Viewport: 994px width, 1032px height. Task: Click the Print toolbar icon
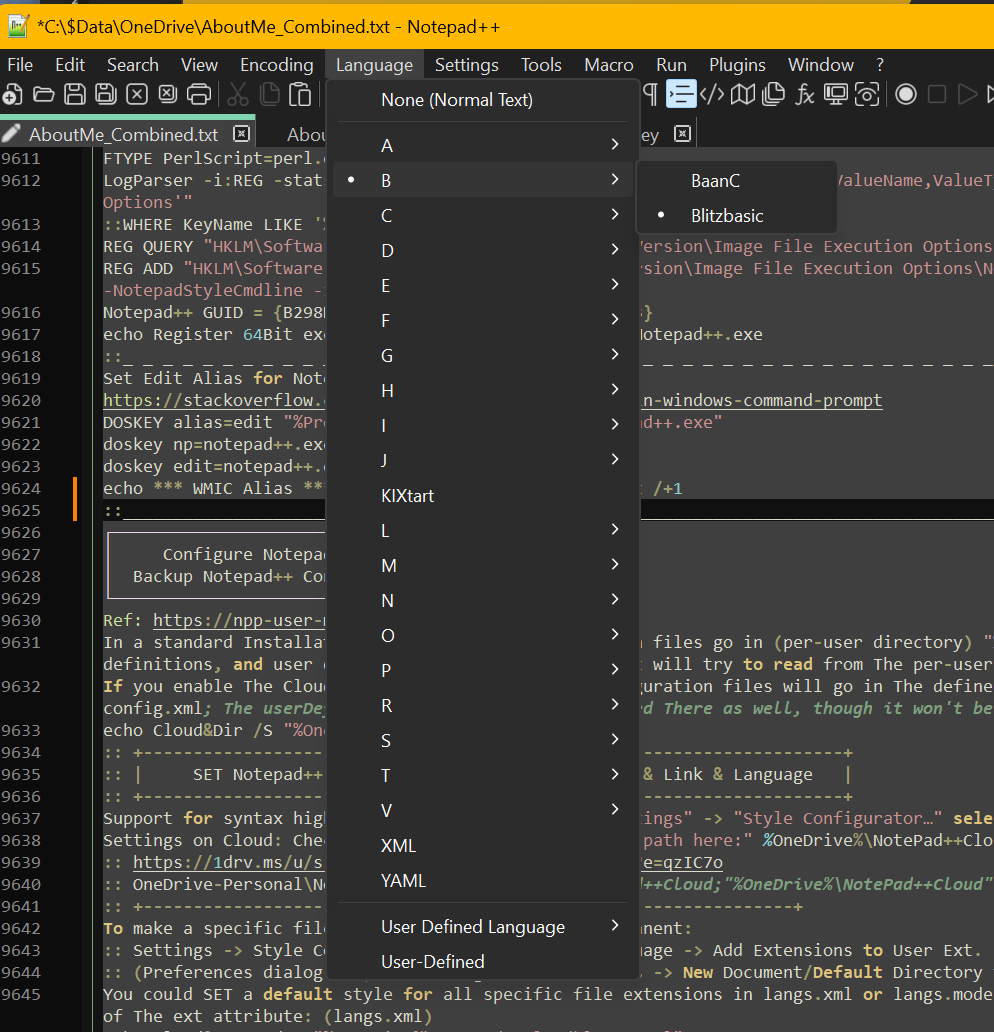(199, 95)
